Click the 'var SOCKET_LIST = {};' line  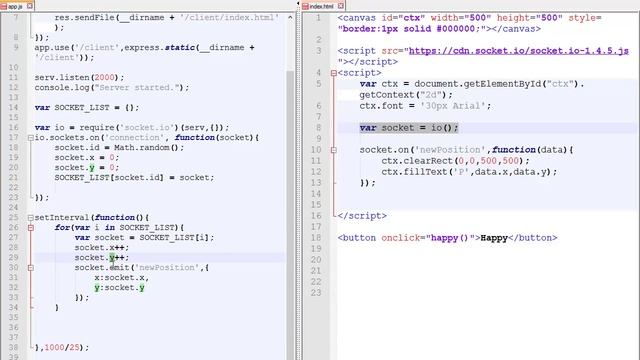pyautogui.click(x=87, y=108)
